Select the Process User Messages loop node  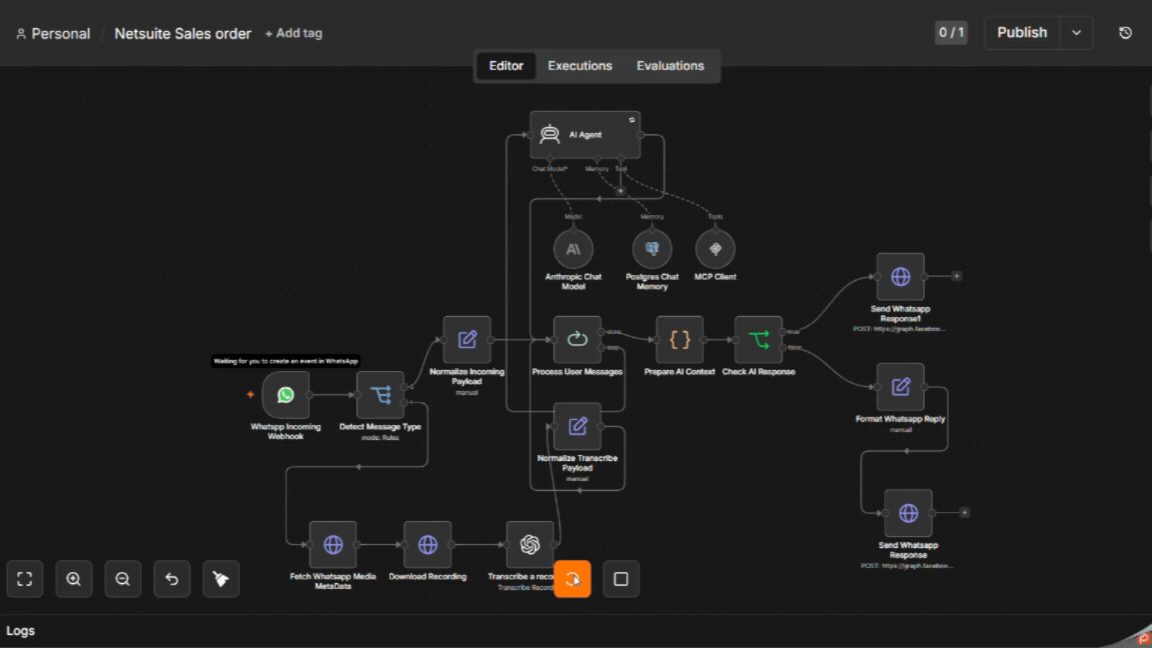tap(577, 339)
